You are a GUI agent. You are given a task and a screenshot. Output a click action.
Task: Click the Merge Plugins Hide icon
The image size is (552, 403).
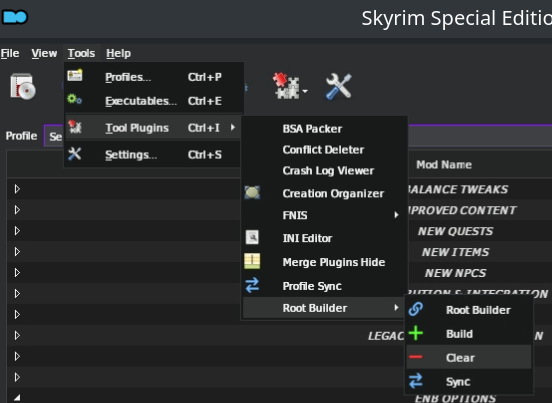252,262
